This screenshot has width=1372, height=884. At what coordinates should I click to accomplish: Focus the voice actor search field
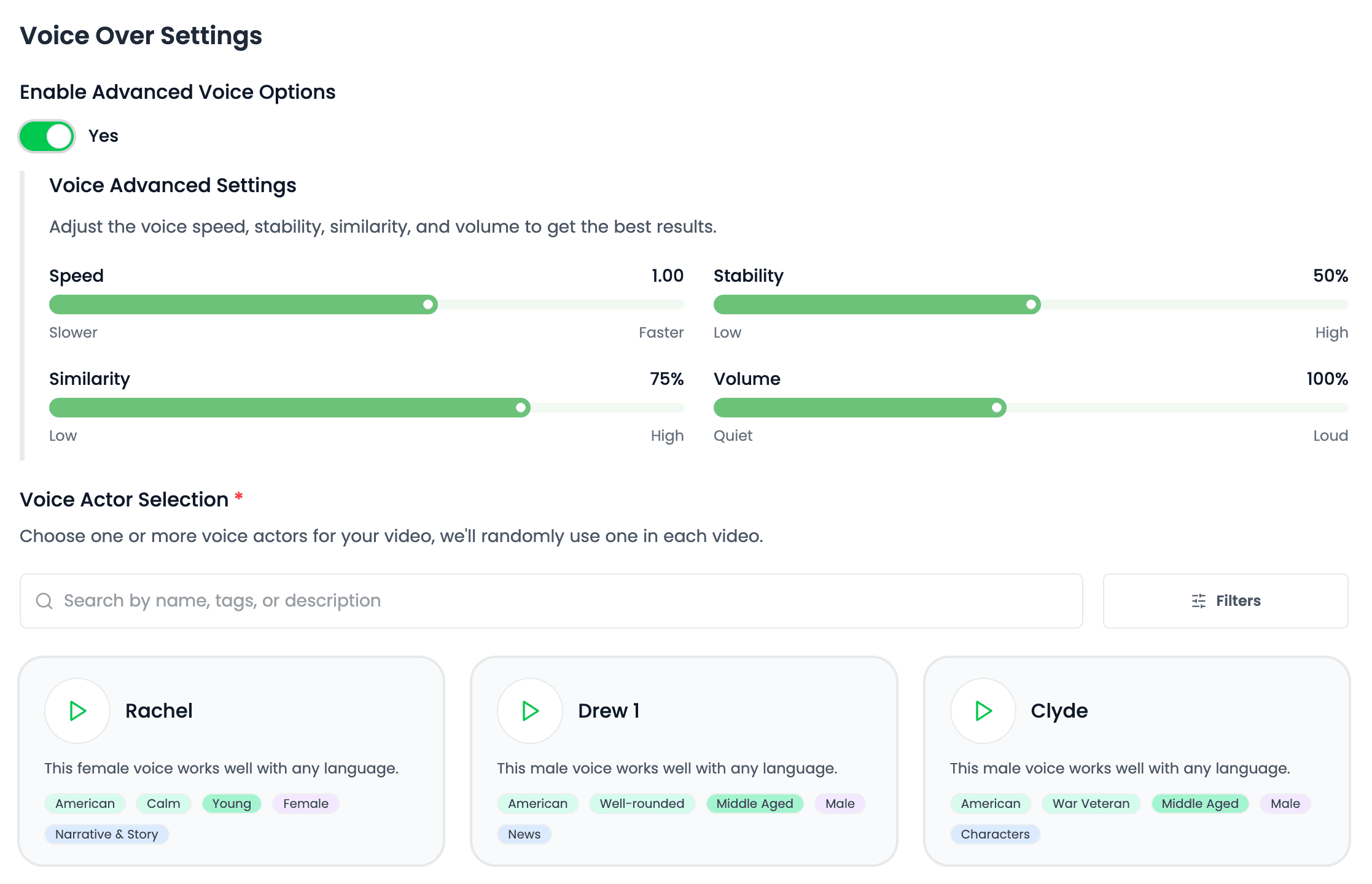coord(552,601)
